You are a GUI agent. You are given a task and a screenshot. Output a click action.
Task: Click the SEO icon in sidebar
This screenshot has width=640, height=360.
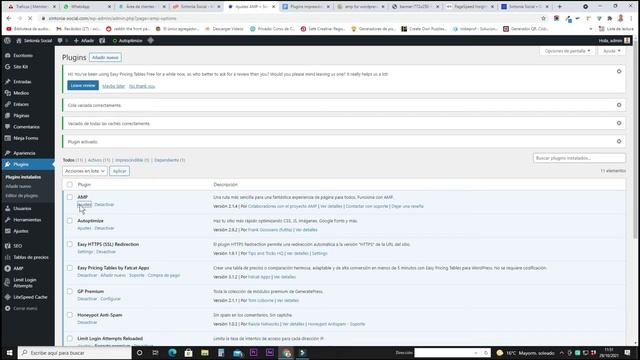tap(8, 246)
